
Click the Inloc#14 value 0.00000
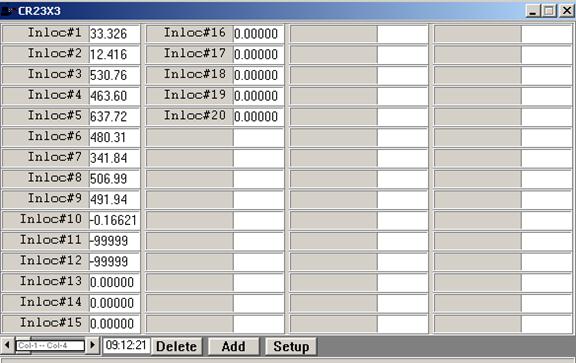click(x=115, y=303)
